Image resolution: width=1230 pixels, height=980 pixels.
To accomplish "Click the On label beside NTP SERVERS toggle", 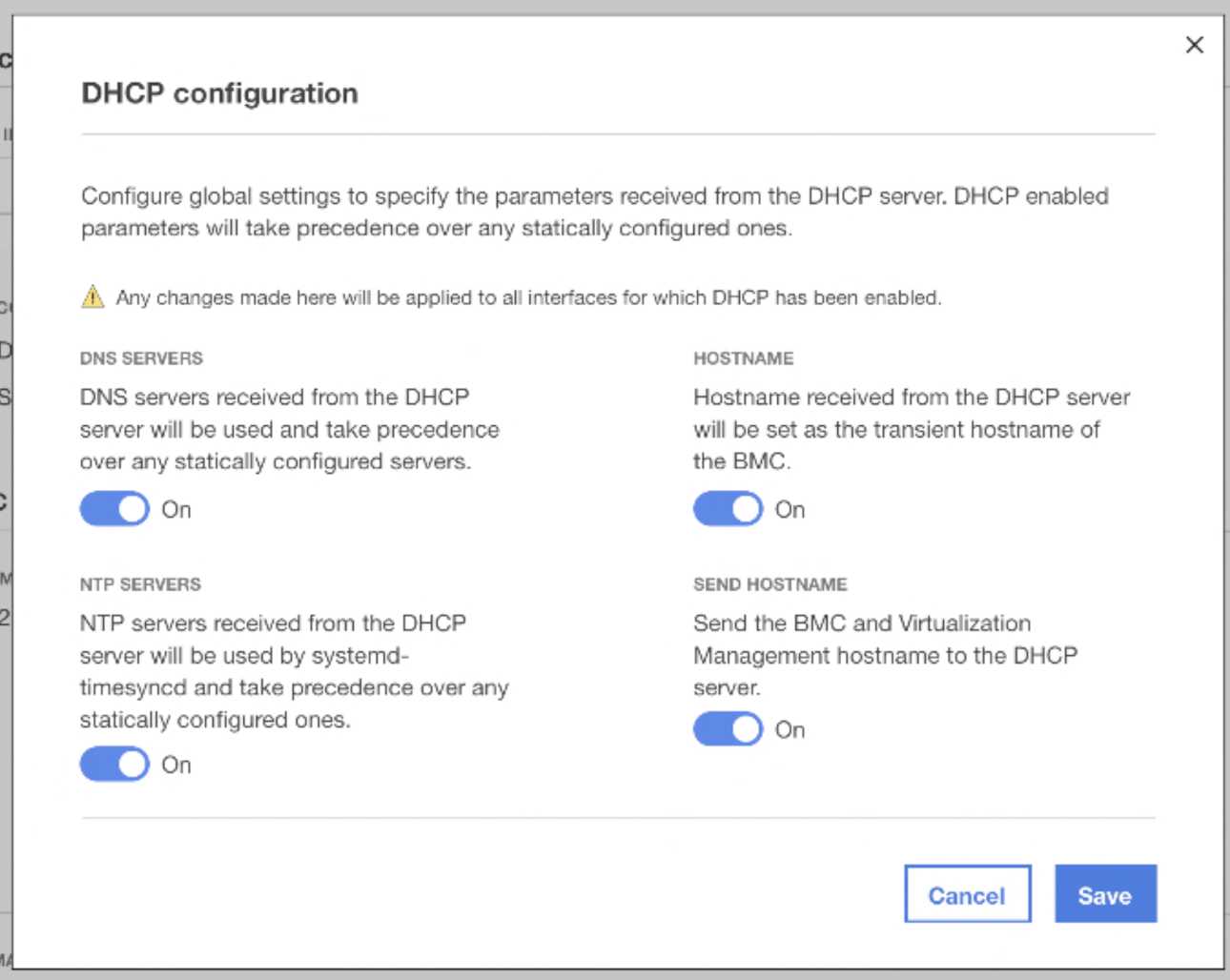I will click(176, 764).
